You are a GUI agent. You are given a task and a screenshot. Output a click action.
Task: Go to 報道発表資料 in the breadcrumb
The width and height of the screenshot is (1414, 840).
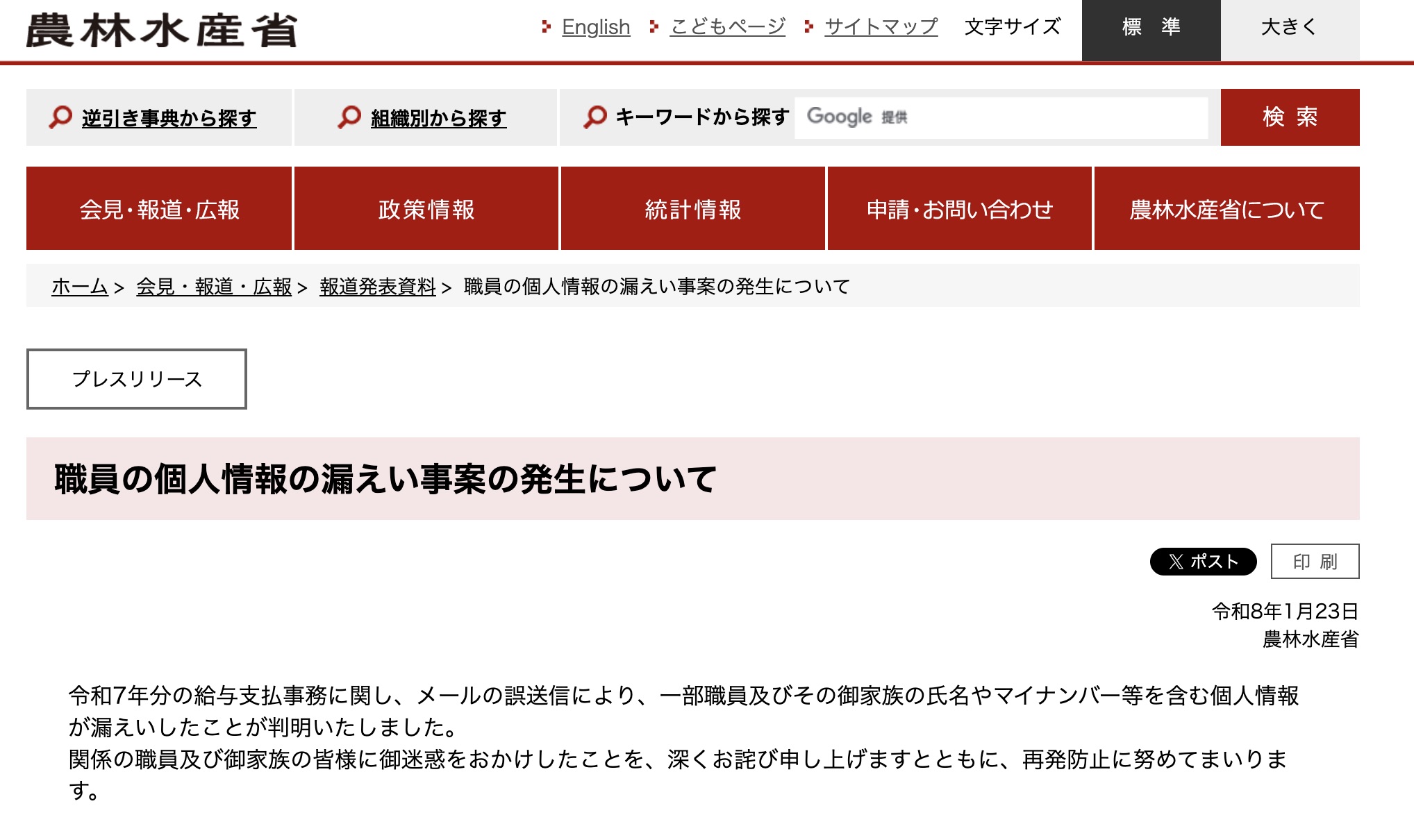pos(377,286)
